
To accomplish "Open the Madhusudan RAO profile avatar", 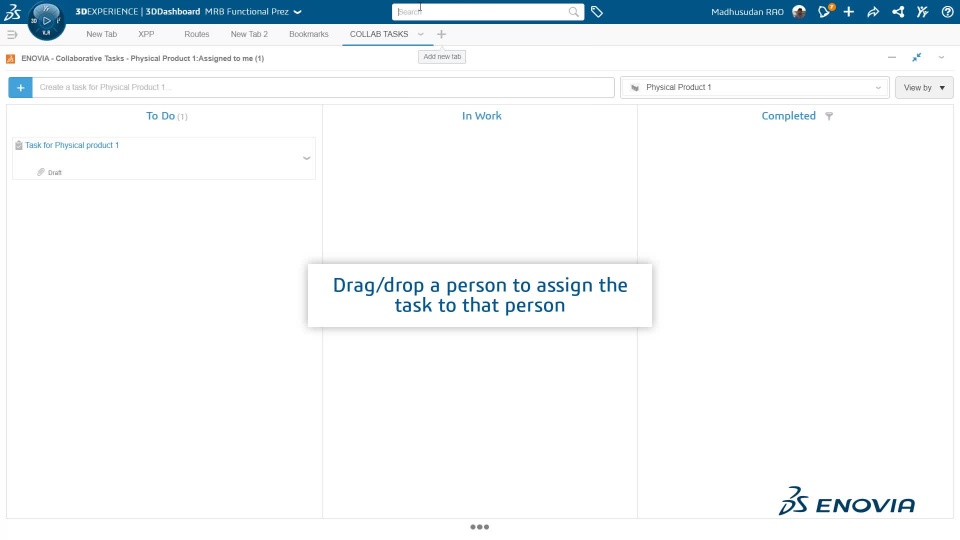I will pyautogui.click(x=799, y=12).
